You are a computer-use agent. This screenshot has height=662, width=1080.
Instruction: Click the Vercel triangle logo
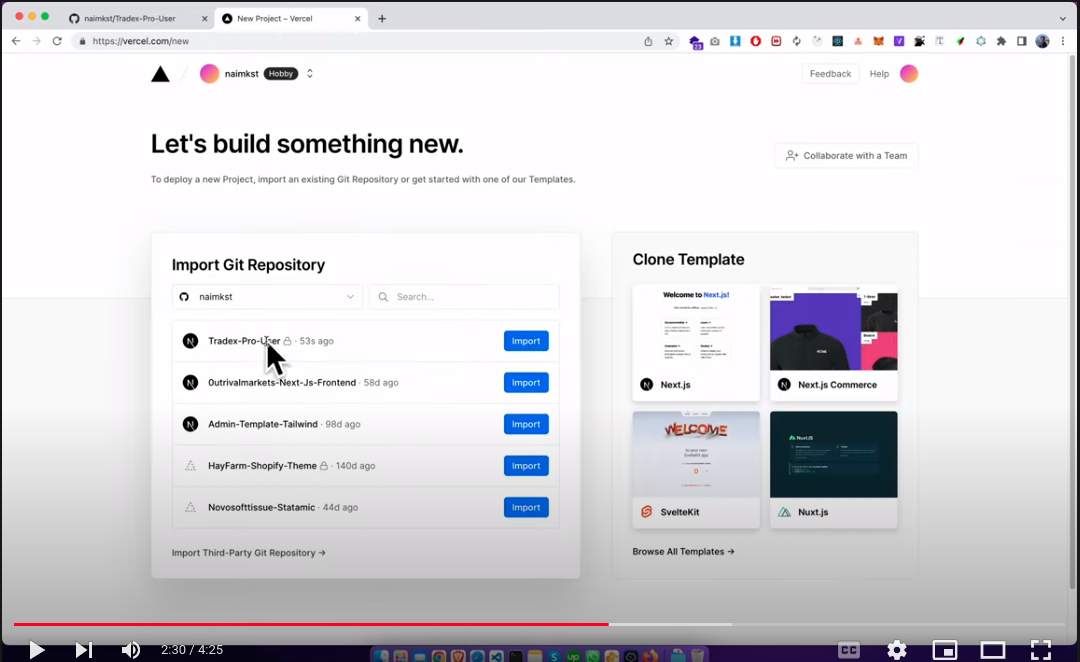(x=160, y=74)
